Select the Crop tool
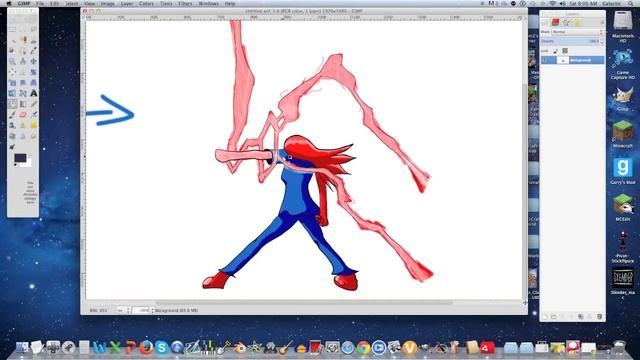640x360 pixels. pyautogui.click(x=23, y=72)
